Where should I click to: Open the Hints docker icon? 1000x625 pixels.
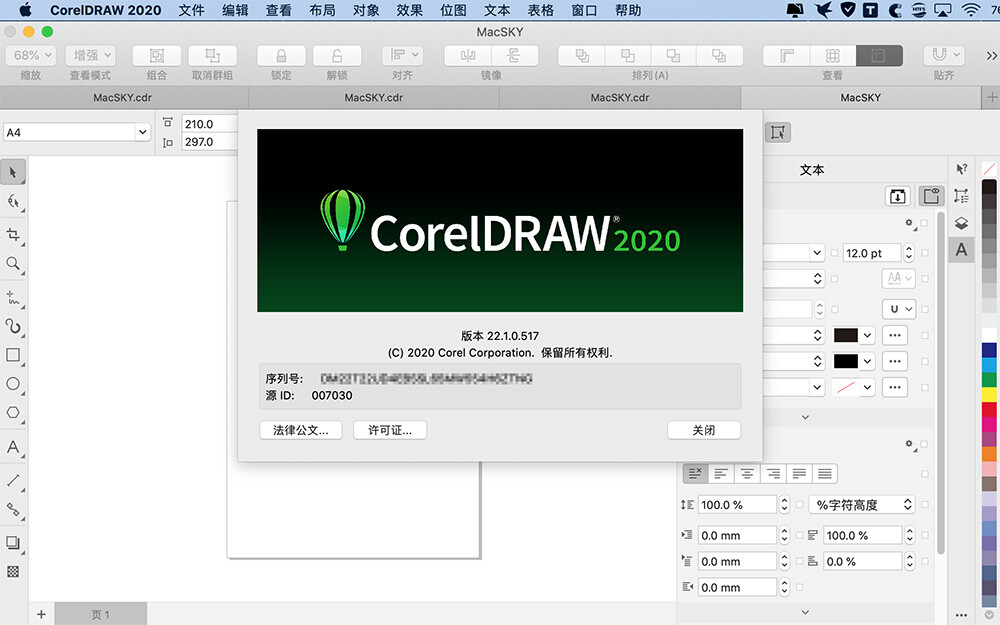(x=962, y=169)
